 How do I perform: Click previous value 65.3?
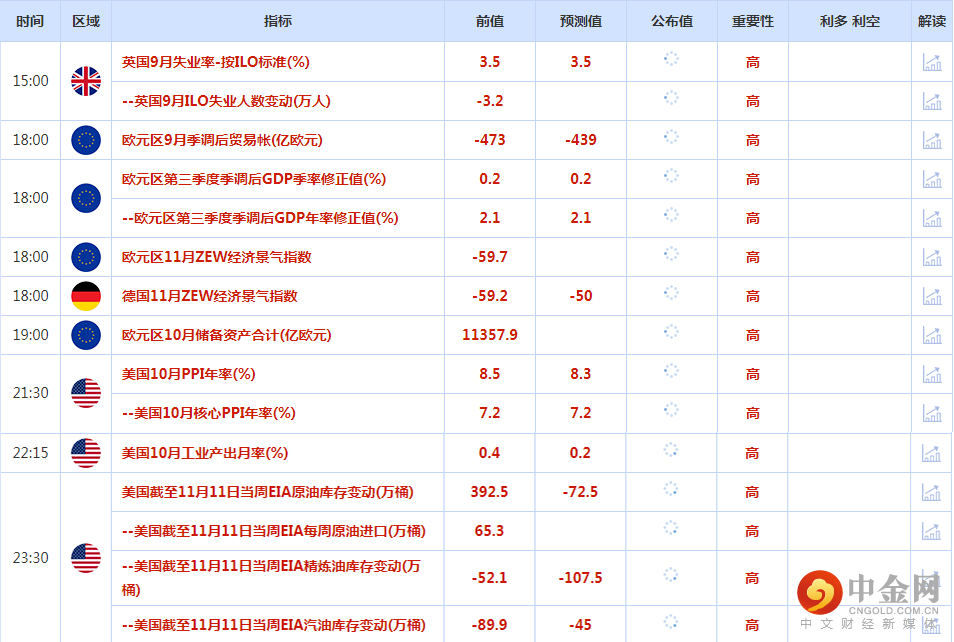[x=489, y=531]
